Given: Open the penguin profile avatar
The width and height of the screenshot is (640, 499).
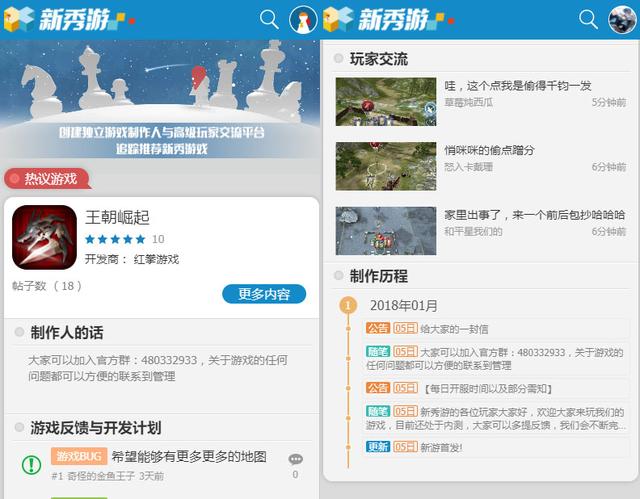Looking at the screenshot, I should click(x=303, y=19).
